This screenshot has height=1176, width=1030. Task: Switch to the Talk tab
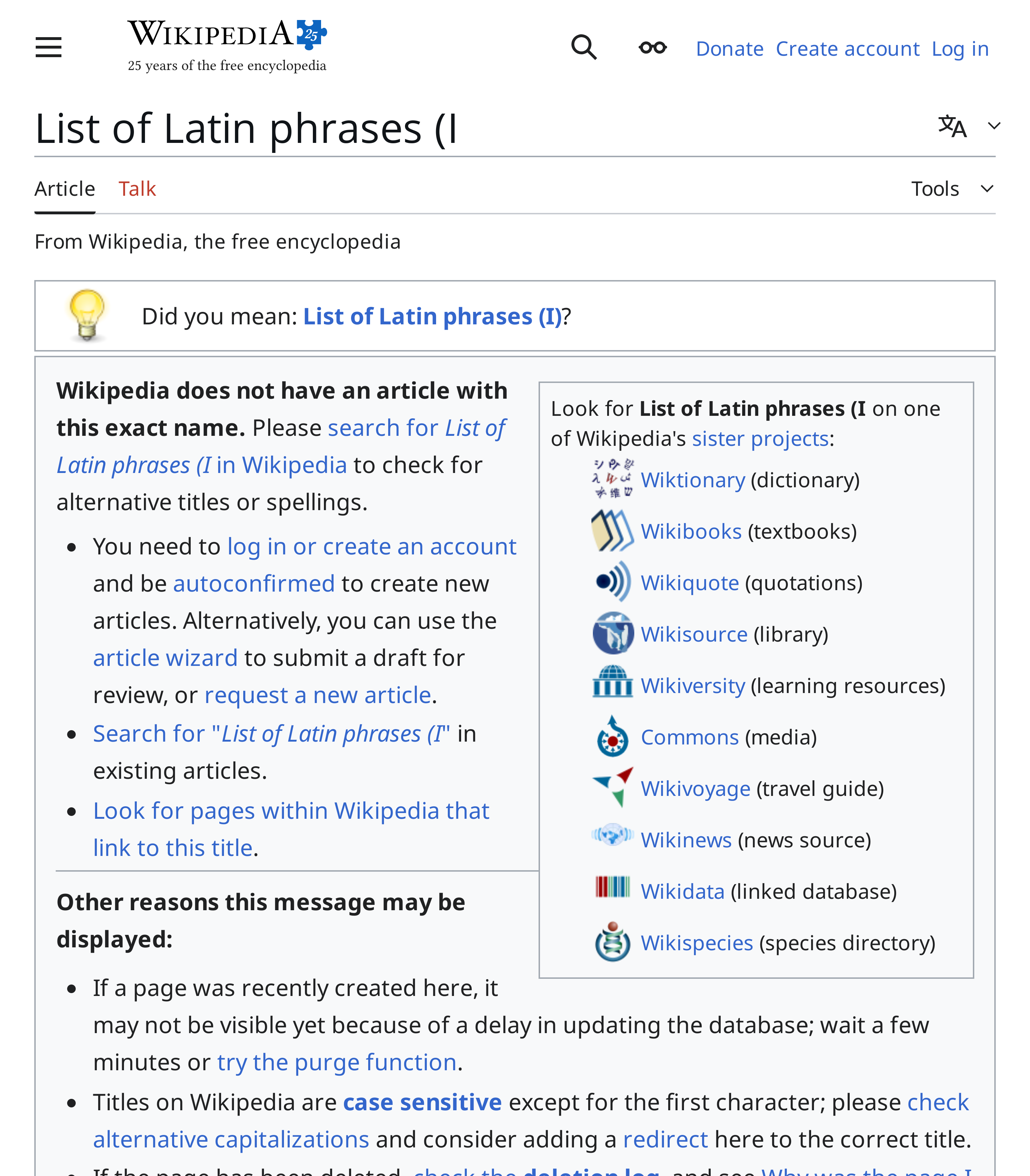(x=137, y=188)
